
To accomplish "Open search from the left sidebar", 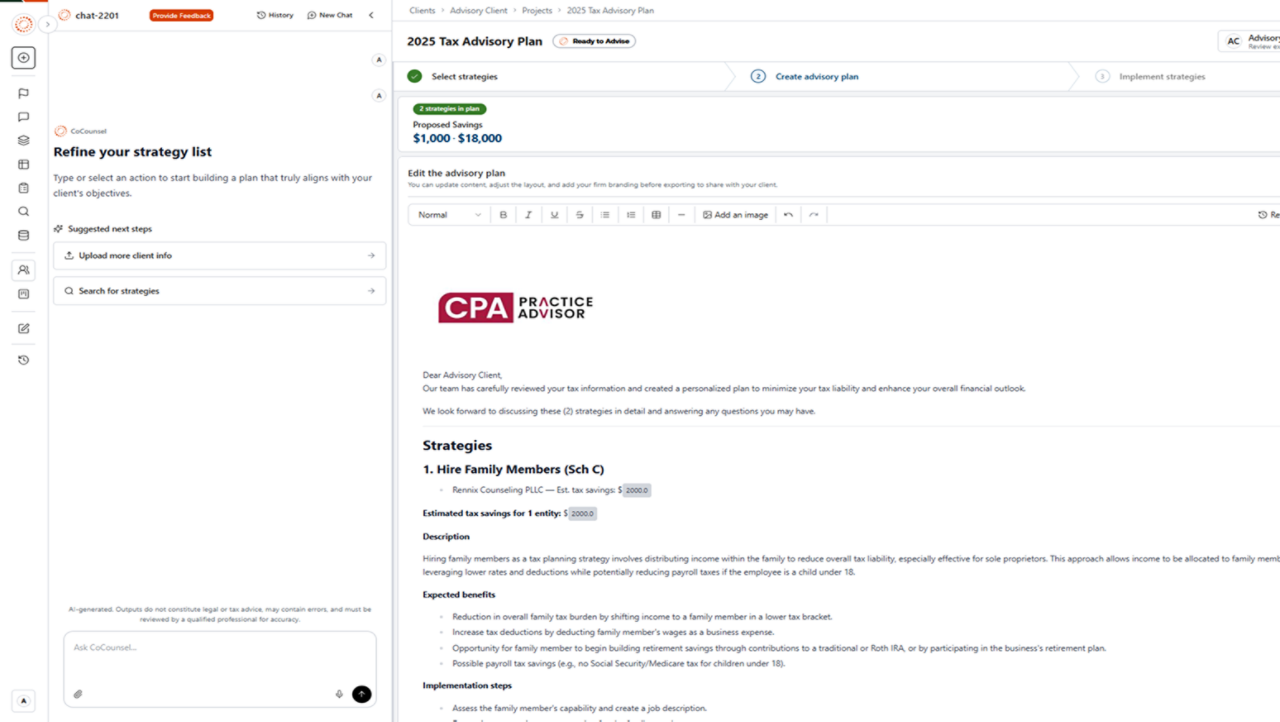I will pos(23,211).
